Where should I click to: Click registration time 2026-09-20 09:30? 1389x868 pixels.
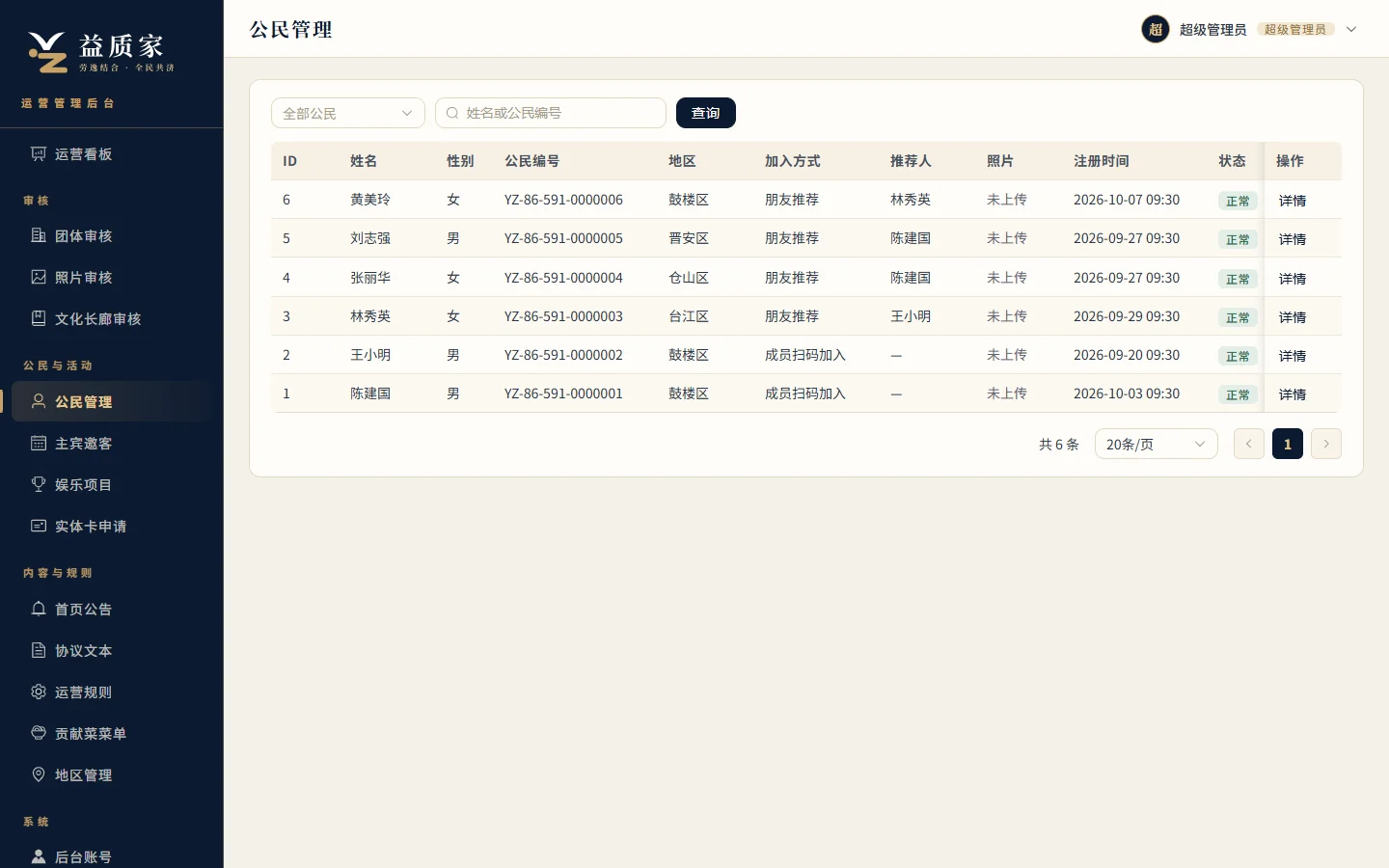coord(1127,355)
